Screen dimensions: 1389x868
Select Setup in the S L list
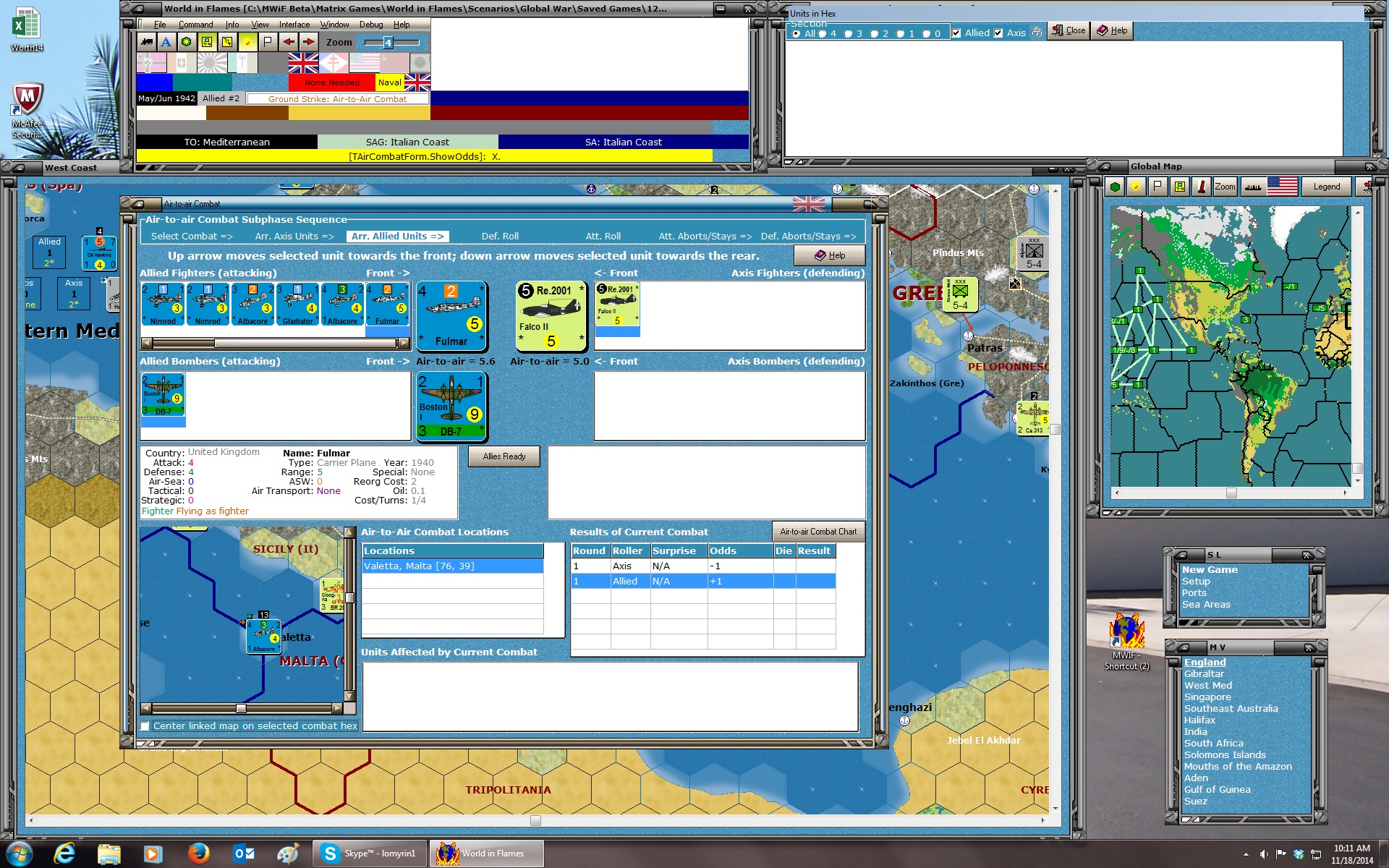click(1196, 582)
